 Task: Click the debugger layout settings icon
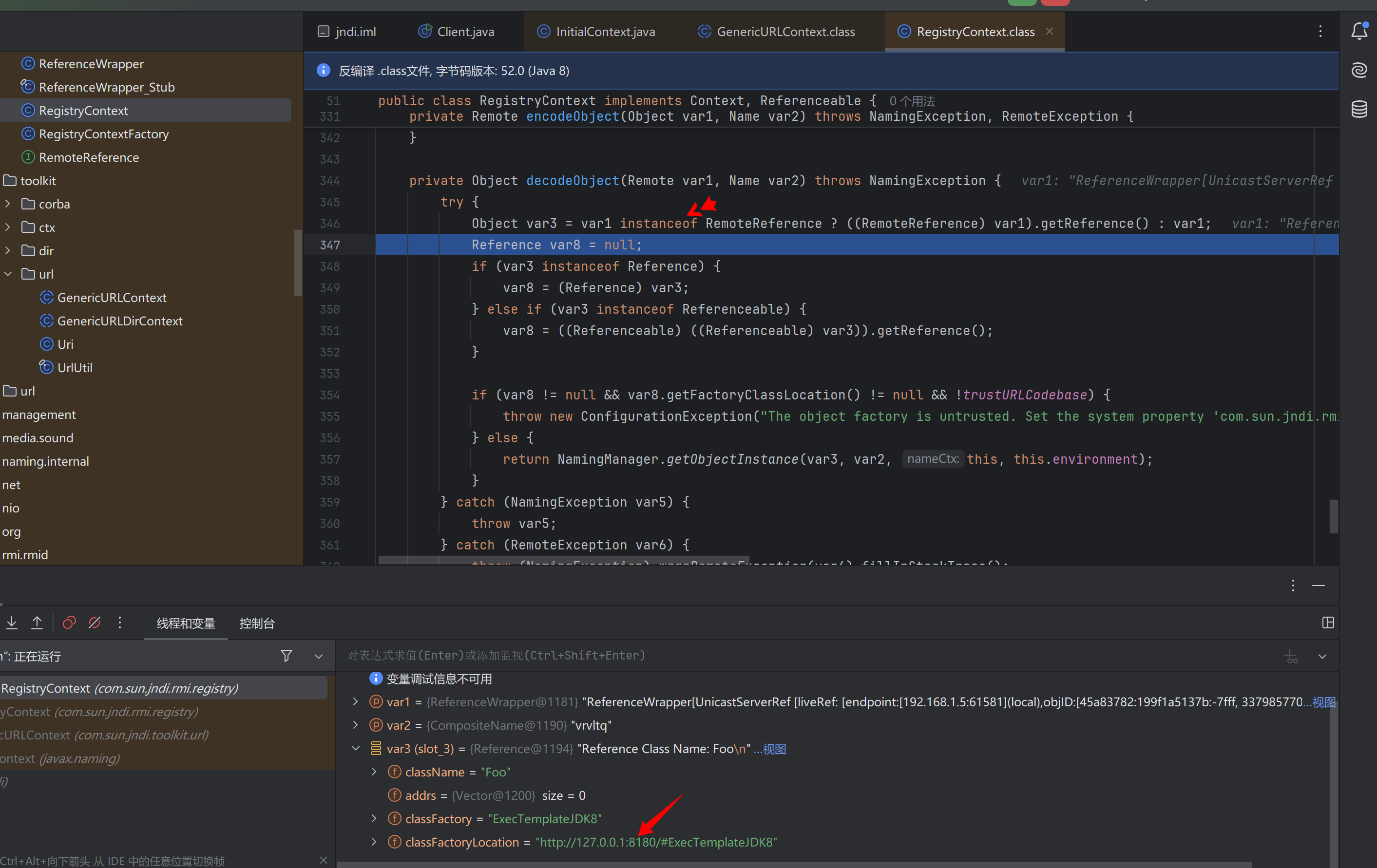coord(1328,623)
